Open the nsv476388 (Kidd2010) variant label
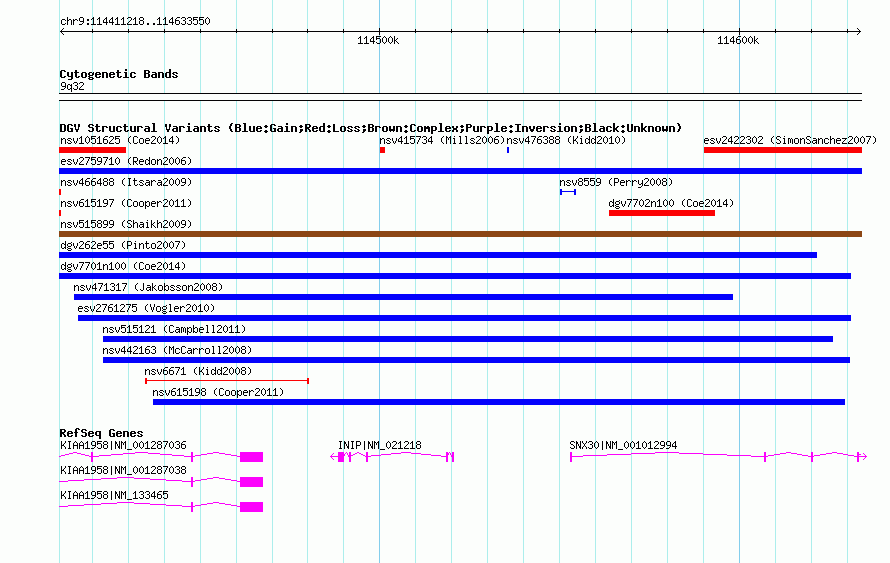This screenshot has height=563, width=890. click(566, 140)
